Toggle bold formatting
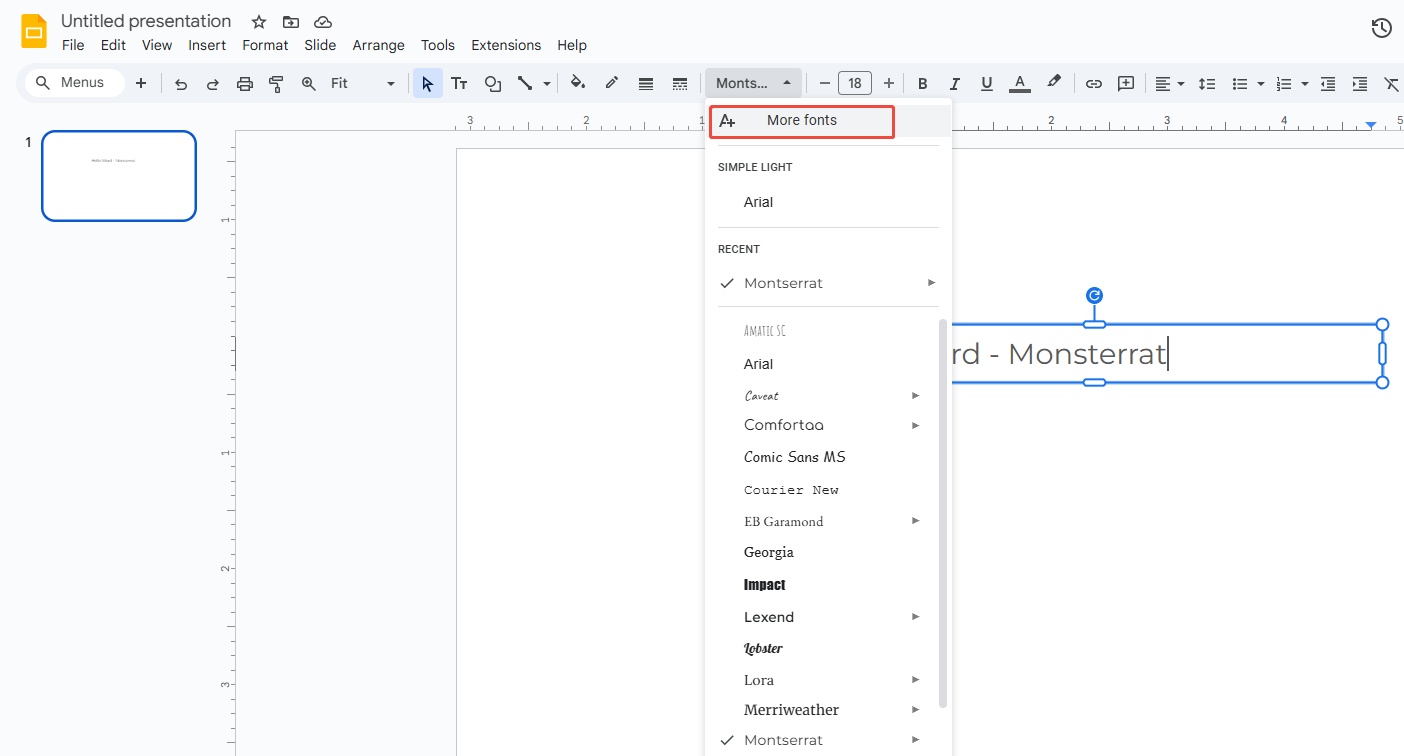 pos(922,83)
